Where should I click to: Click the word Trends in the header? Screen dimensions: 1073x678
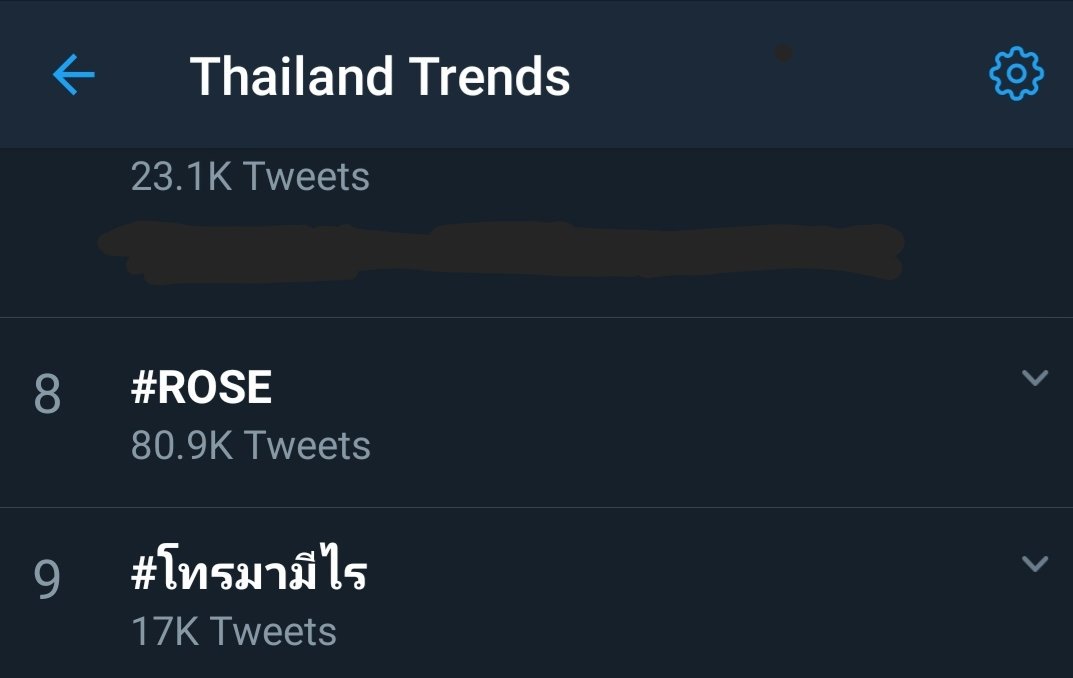[490, 76]
